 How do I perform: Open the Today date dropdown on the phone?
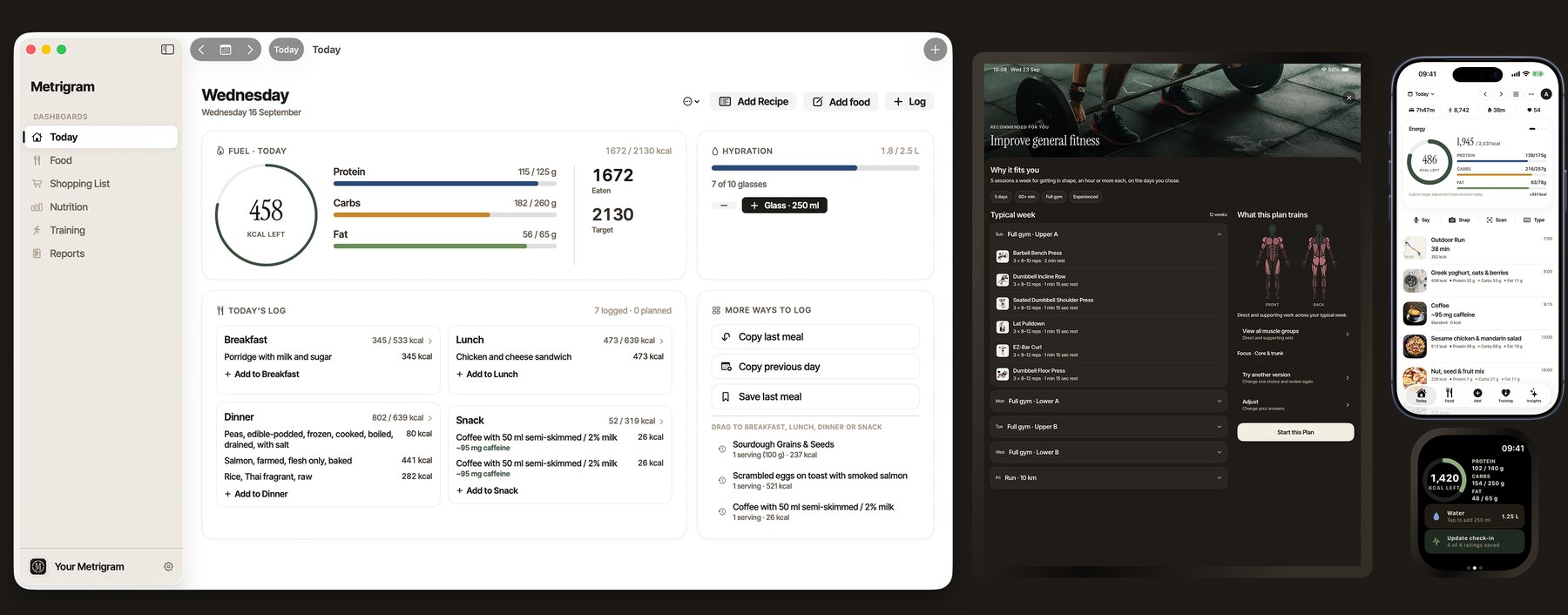pos(1421,94)
